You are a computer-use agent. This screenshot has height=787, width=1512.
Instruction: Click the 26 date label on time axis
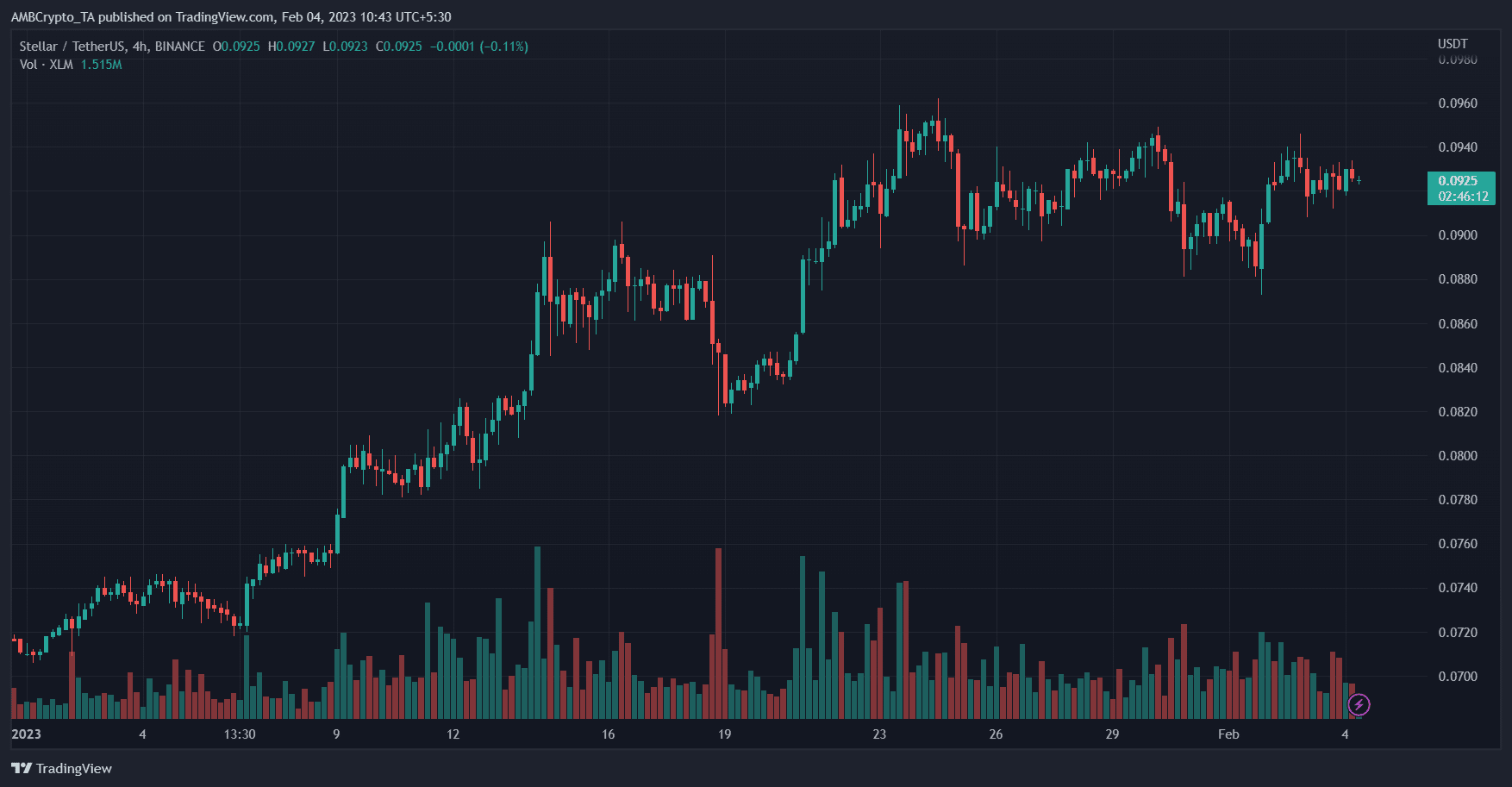(x=996, y=734)
